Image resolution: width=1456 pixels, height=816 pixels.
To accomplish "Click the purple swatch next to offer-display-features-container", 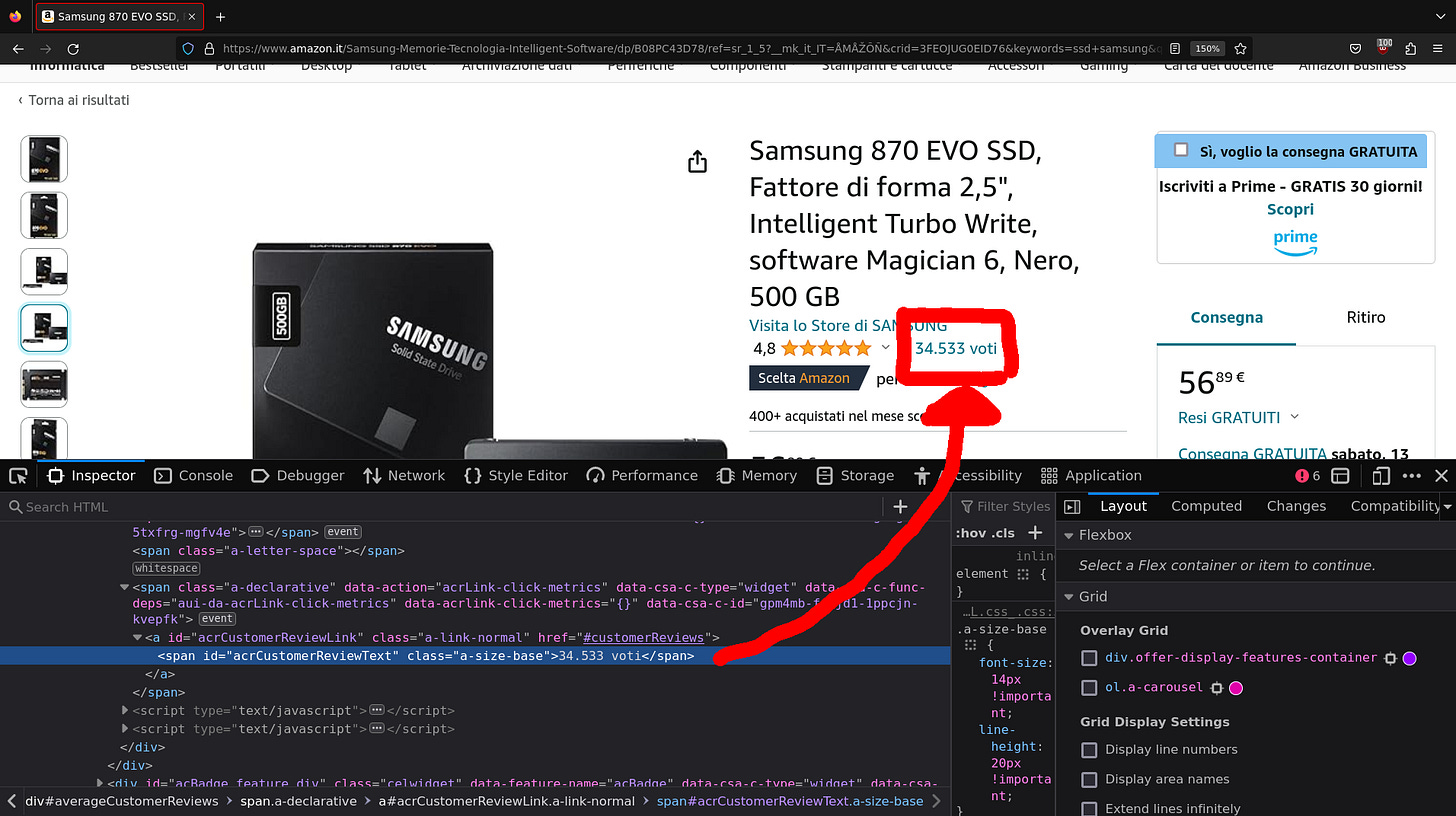I will click(1409, 658).
